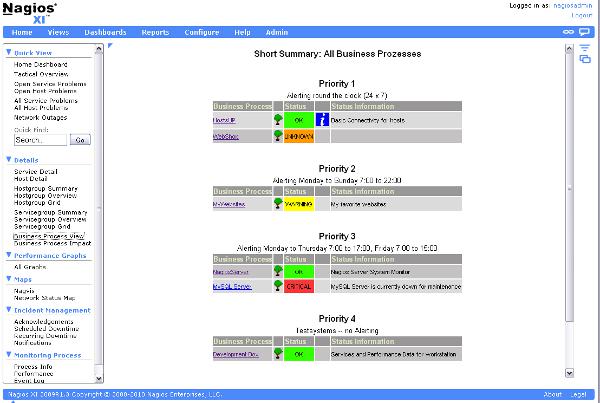Open Process Info in sidebar
Screen dimensions: 600x403
click(33, 366)
